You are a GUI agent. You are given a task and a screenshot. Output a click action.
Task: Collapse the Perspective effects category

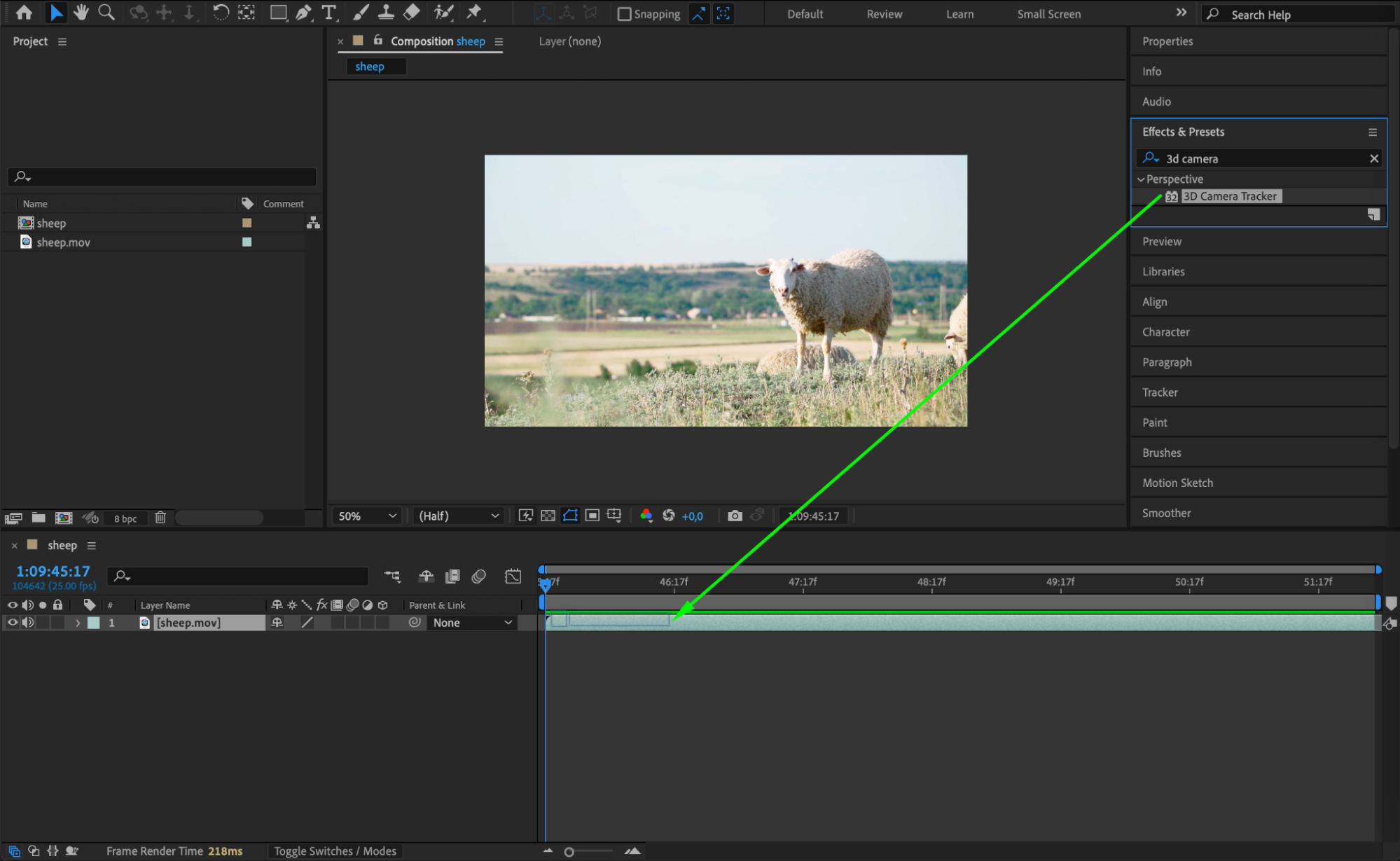click(x=1141, y=179)
